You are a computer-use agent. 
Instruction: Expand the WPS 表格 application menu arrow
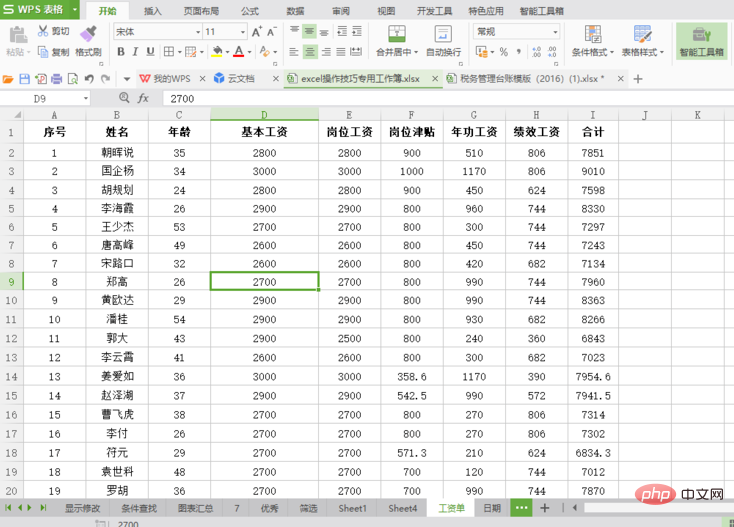coord(75,9)
